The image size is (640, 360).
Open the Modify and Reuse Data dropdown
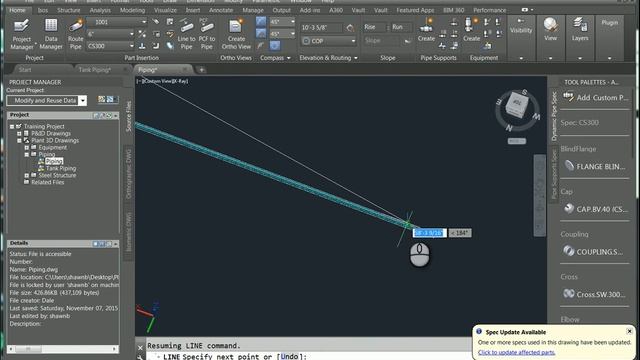[x=82, y=100]
